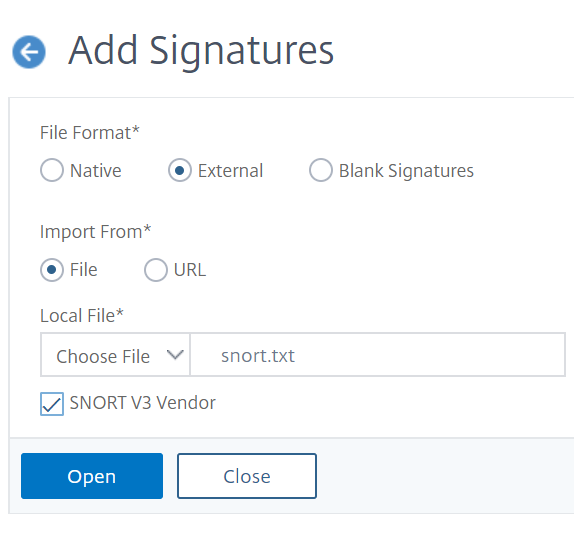The width and height of the screenshot is (574, 533).
Task: Click the Local File* label
Action: [x=82, y=316]
